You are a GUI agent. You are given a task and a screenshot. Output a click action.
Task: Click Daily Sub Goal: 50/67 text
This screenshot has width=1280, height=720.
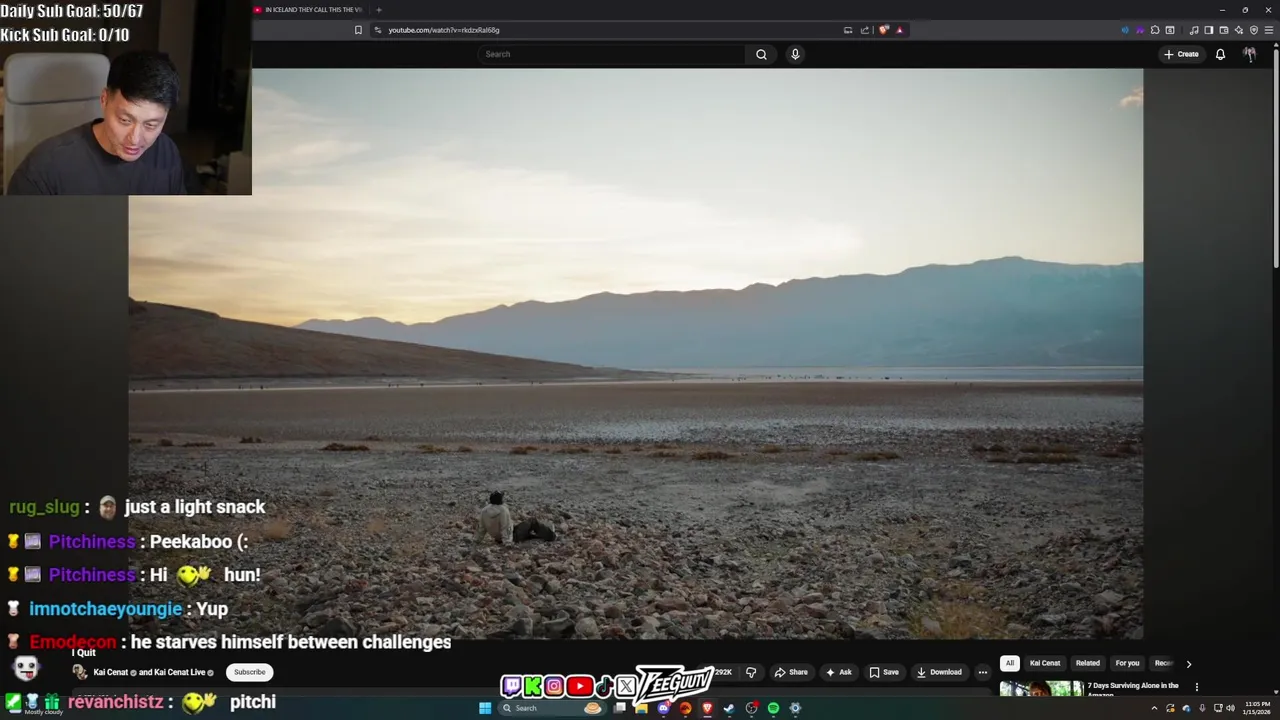tap(72, 11)
